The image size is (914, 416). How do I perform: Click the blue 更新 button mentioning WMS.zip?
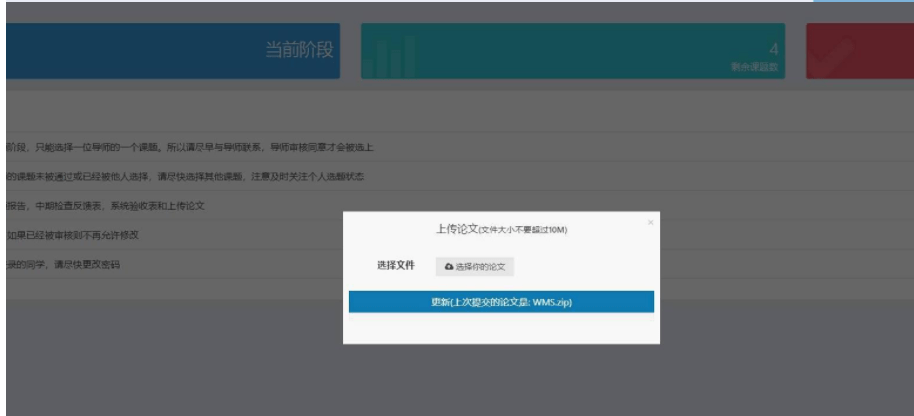point(501,302)
